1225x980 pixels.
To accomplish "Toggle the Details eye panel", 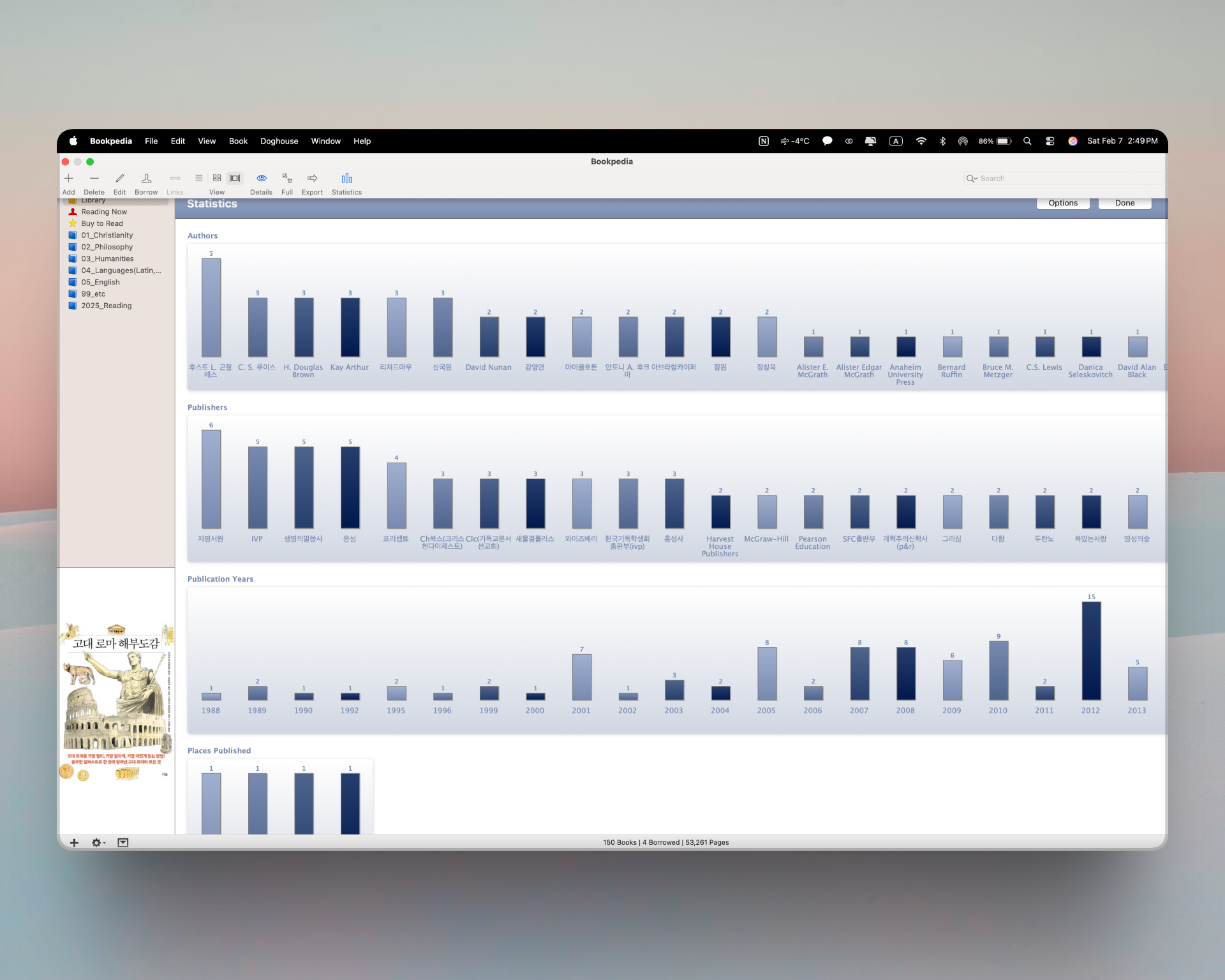I will click(261, 179).
